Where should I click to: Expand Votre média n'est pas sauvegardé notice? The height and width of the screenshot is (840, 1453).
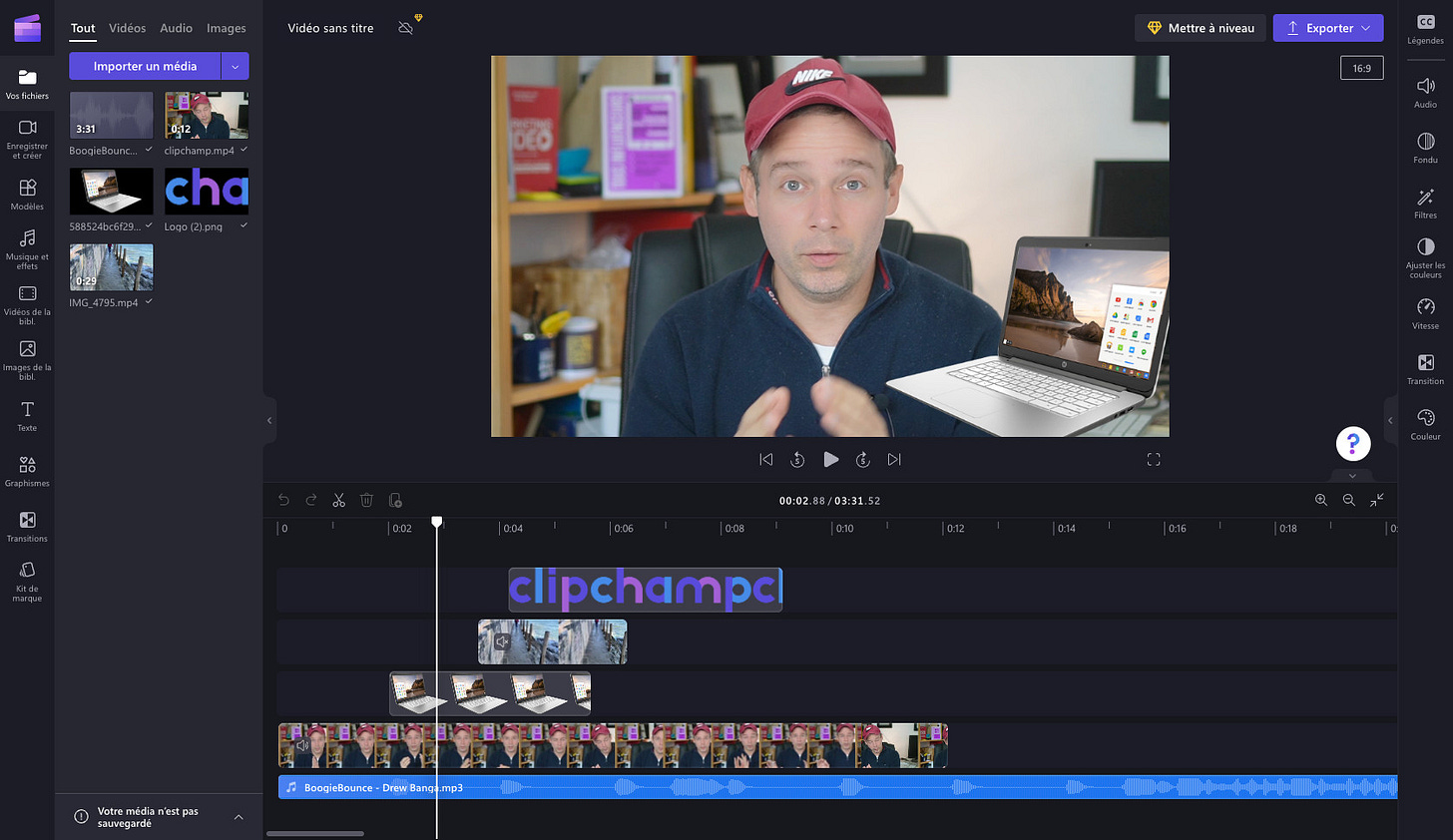(239, 817)
